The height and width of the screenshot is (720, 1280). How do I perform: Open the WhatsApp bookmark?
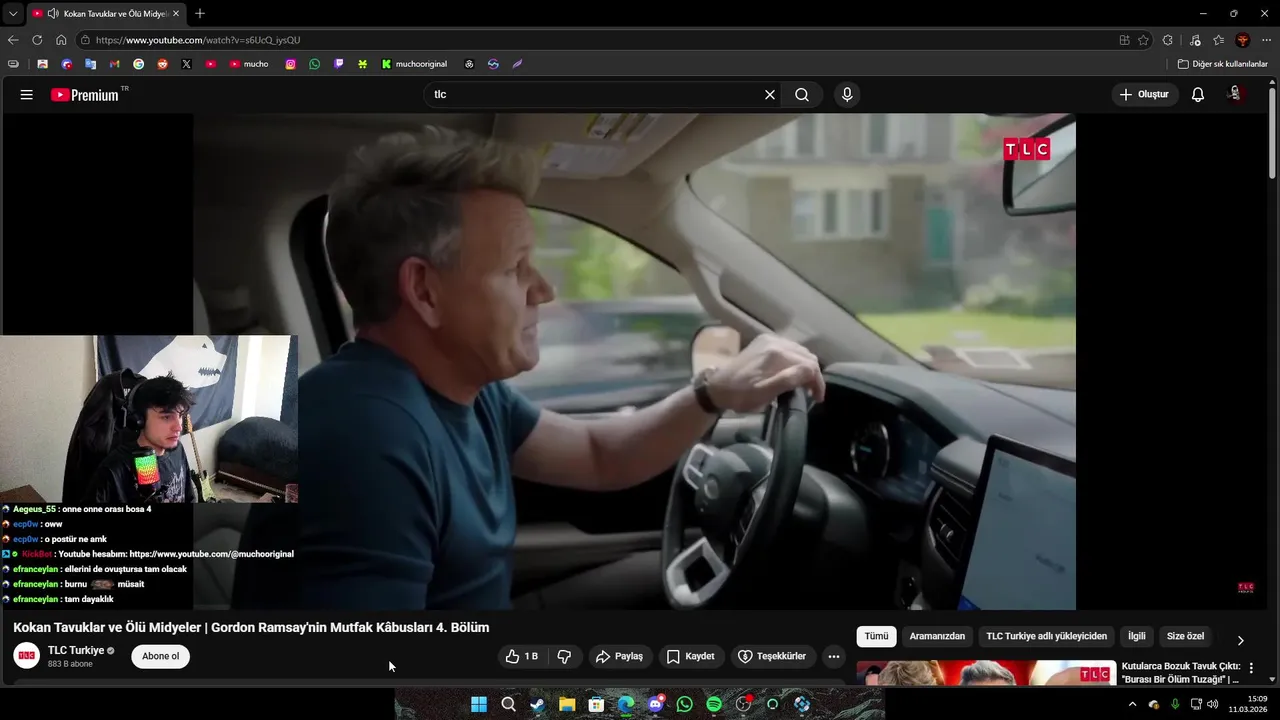click(x=315, y=64)
